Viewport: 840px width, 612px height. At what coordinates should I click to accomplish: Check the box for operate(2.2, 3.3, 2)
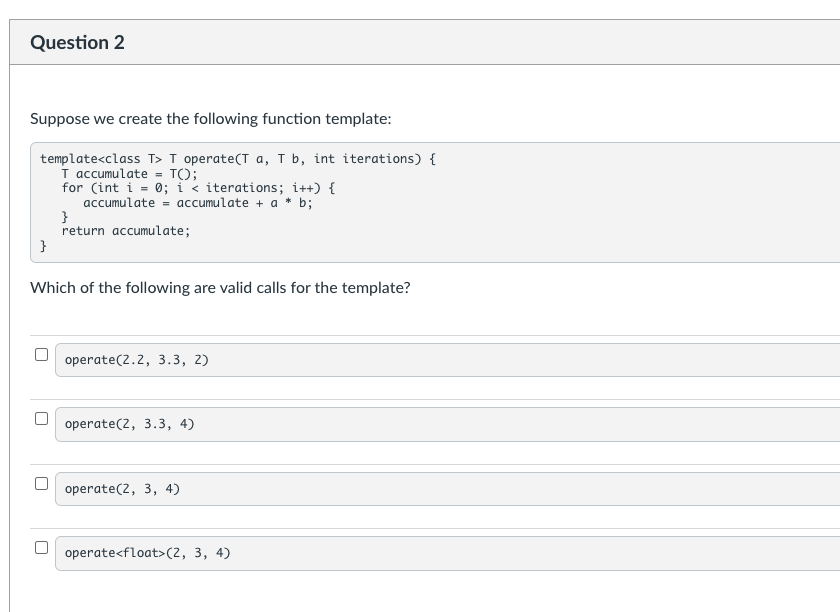(x=41, y=354)
